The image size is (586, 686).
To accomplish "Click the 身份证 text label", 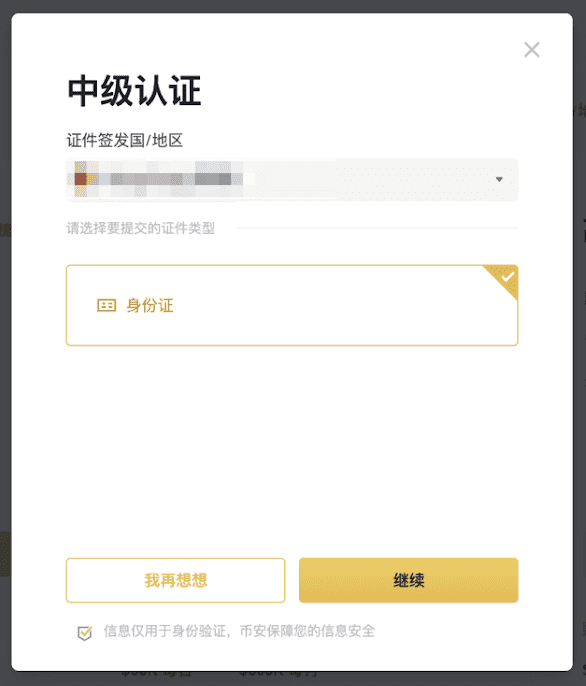I will click(x=150, y=305).
